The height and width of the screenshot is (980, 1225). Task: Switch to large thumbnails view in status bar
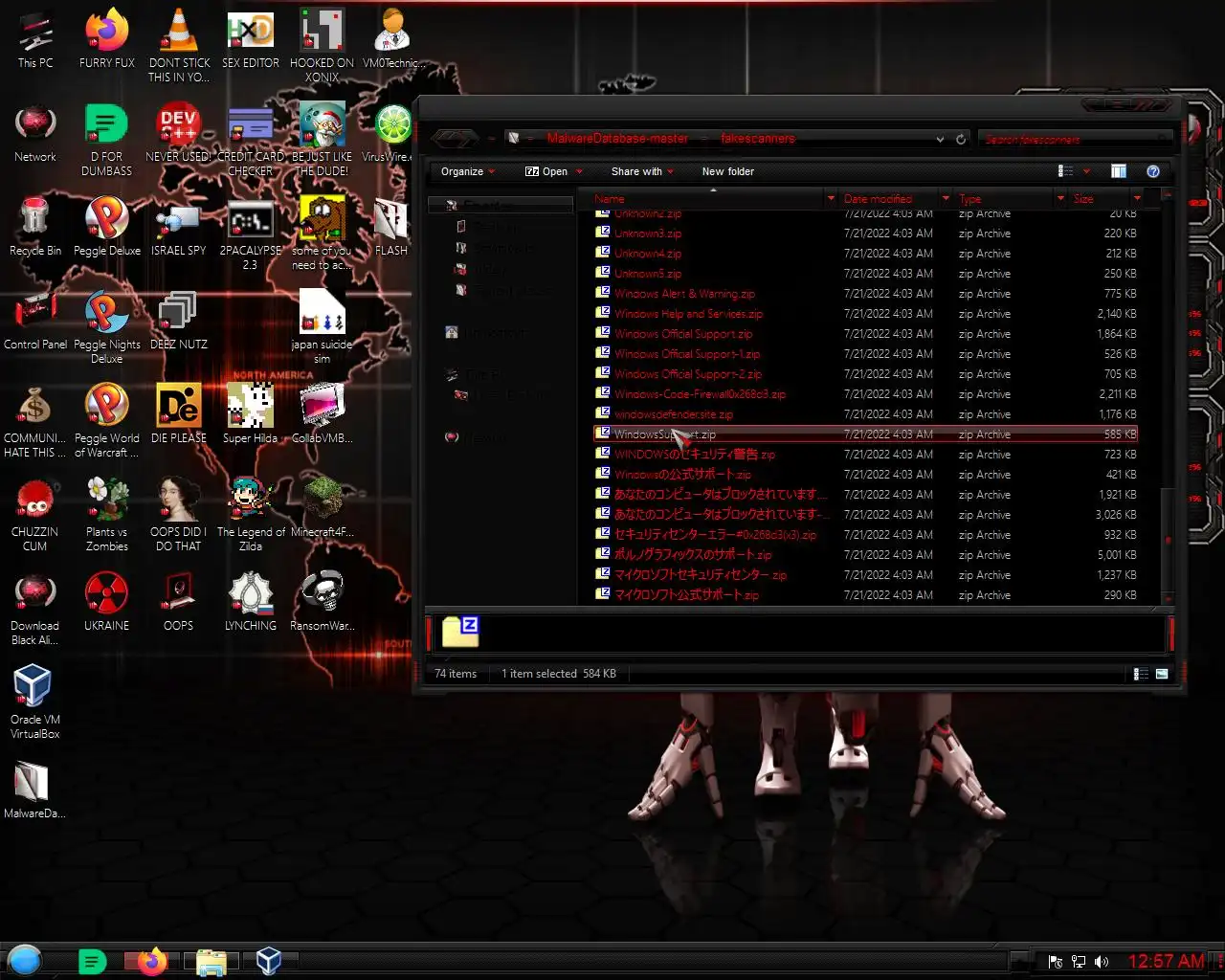[x=1162, y=674]
